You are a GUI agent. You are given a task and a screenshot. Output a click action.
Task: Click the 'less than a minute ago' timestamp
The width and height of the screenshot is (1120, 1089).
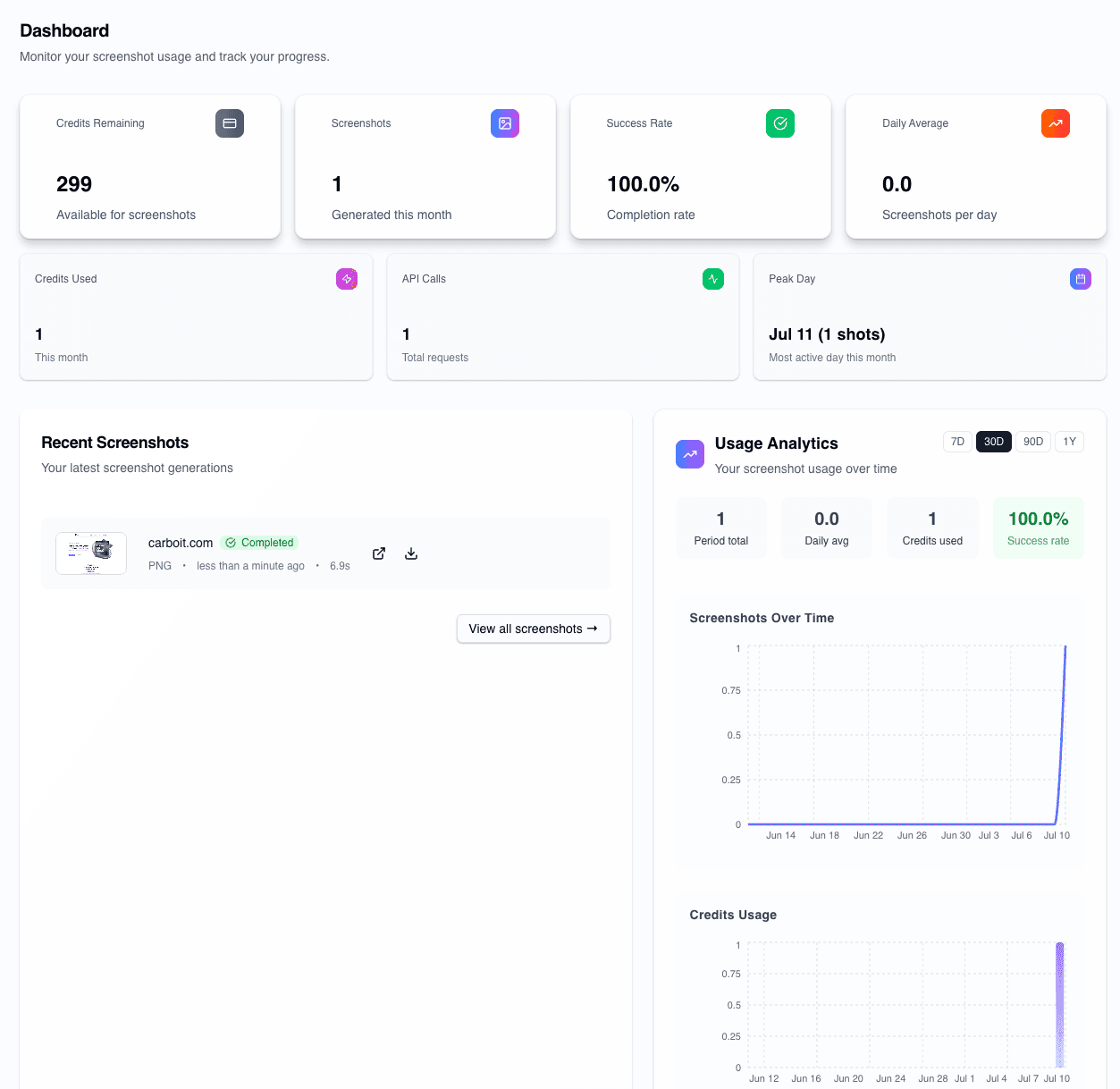(250, 566)
